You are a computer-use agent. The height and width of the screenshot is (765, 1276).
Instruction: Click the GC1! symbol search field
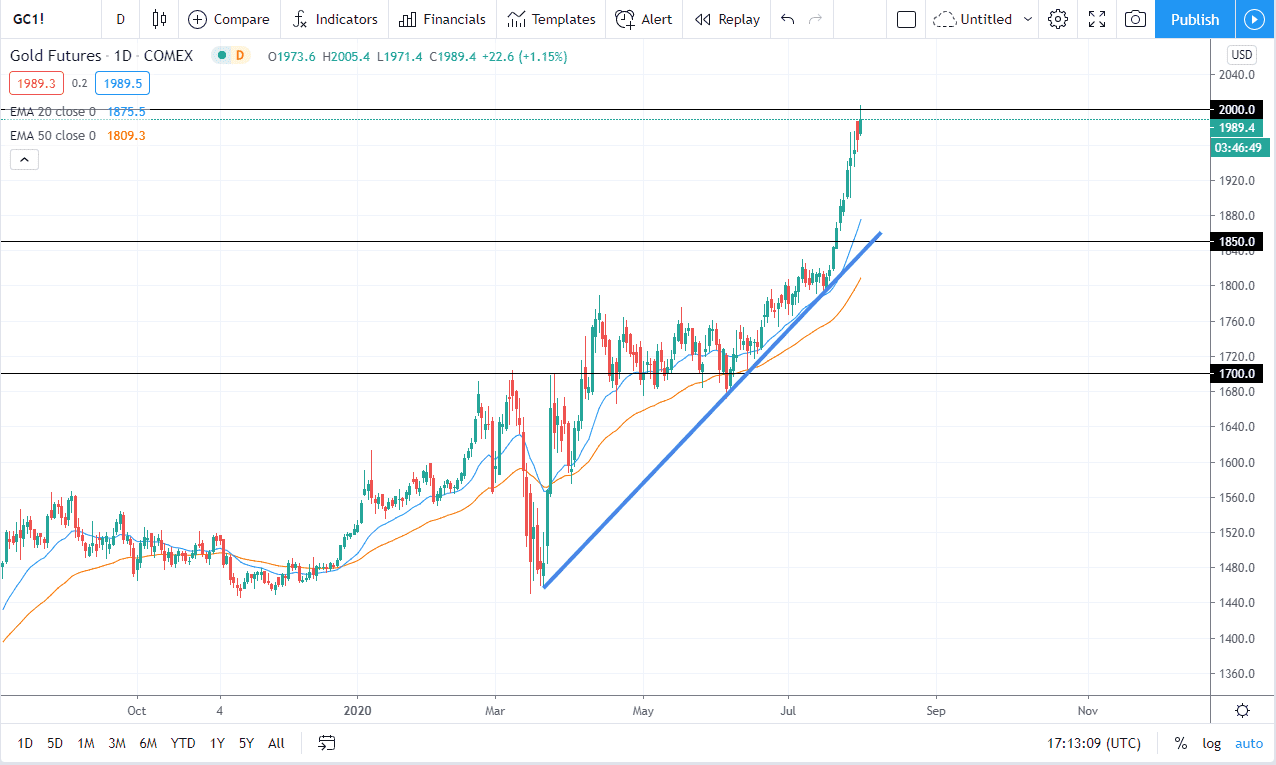coord(35,19)
